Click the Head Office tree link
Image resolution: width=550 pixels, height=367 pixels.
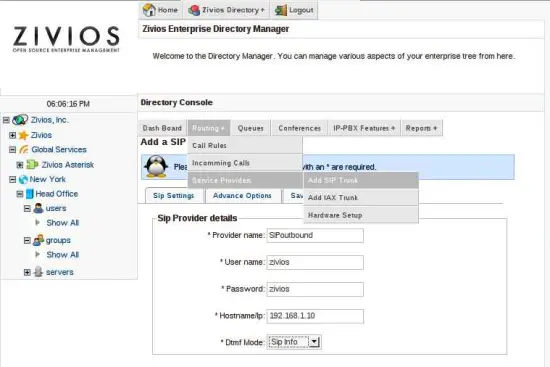tap(56, 194)
